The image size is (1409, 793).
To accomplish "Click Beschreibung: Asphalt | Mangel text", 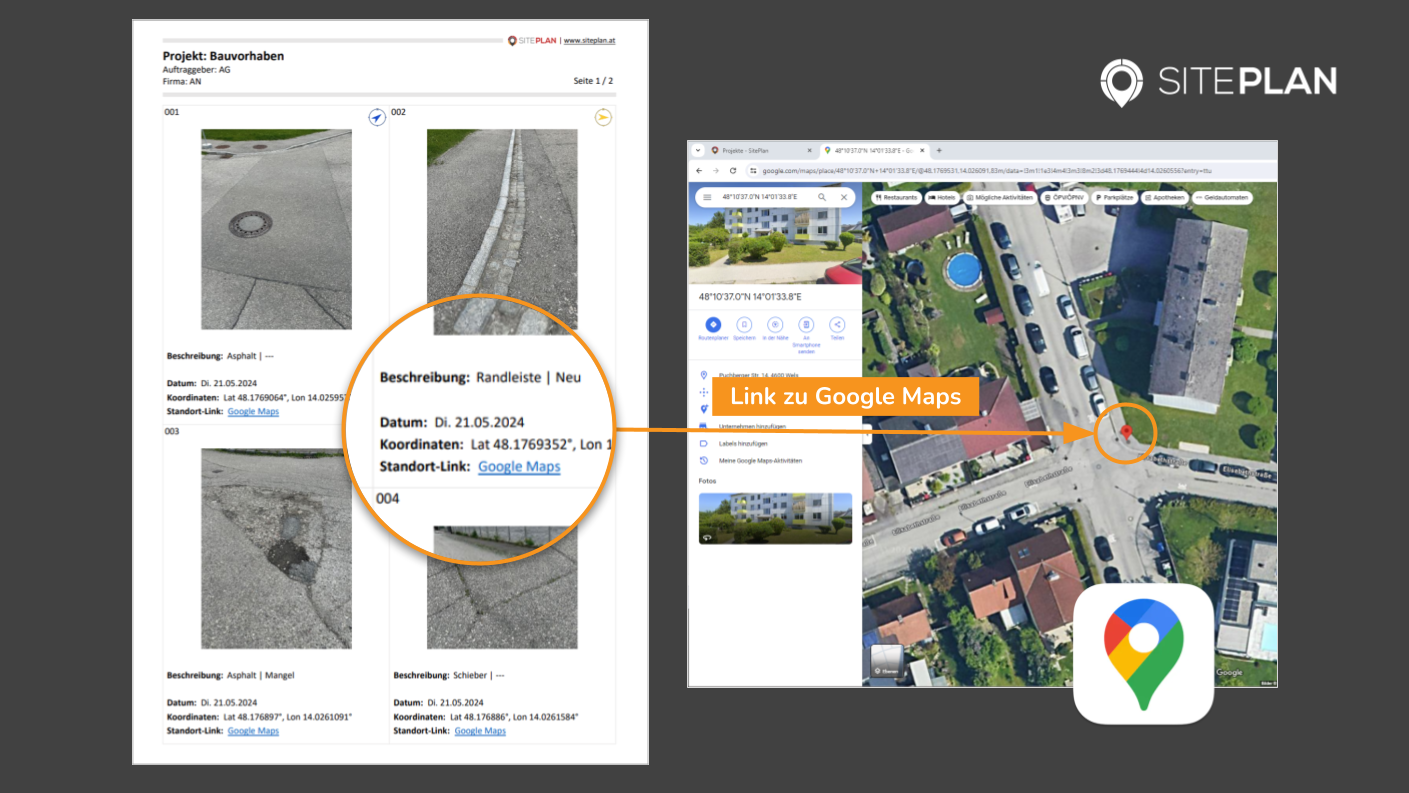I will click(x=231, y=675).
